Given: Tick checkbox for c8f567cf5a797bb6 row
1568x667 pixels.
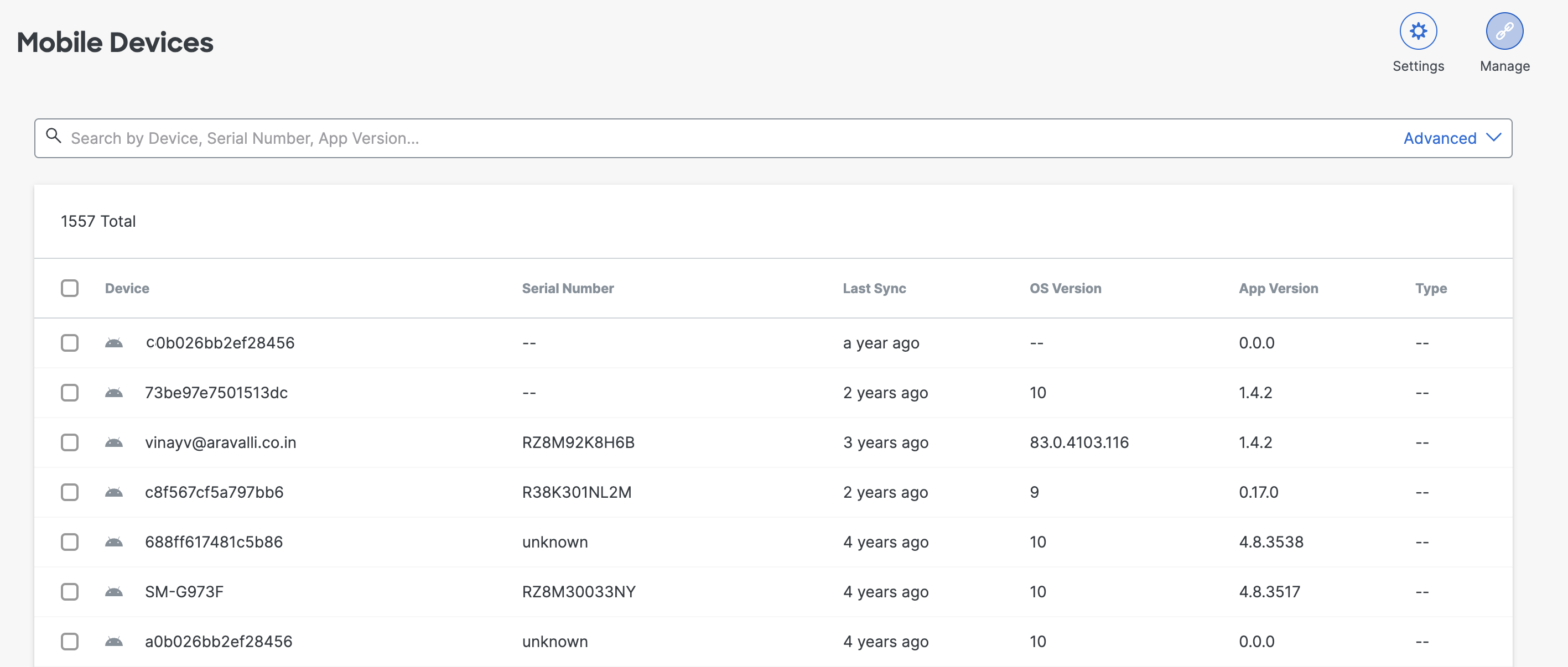Looking at the screenshot, I should [70, 492].
